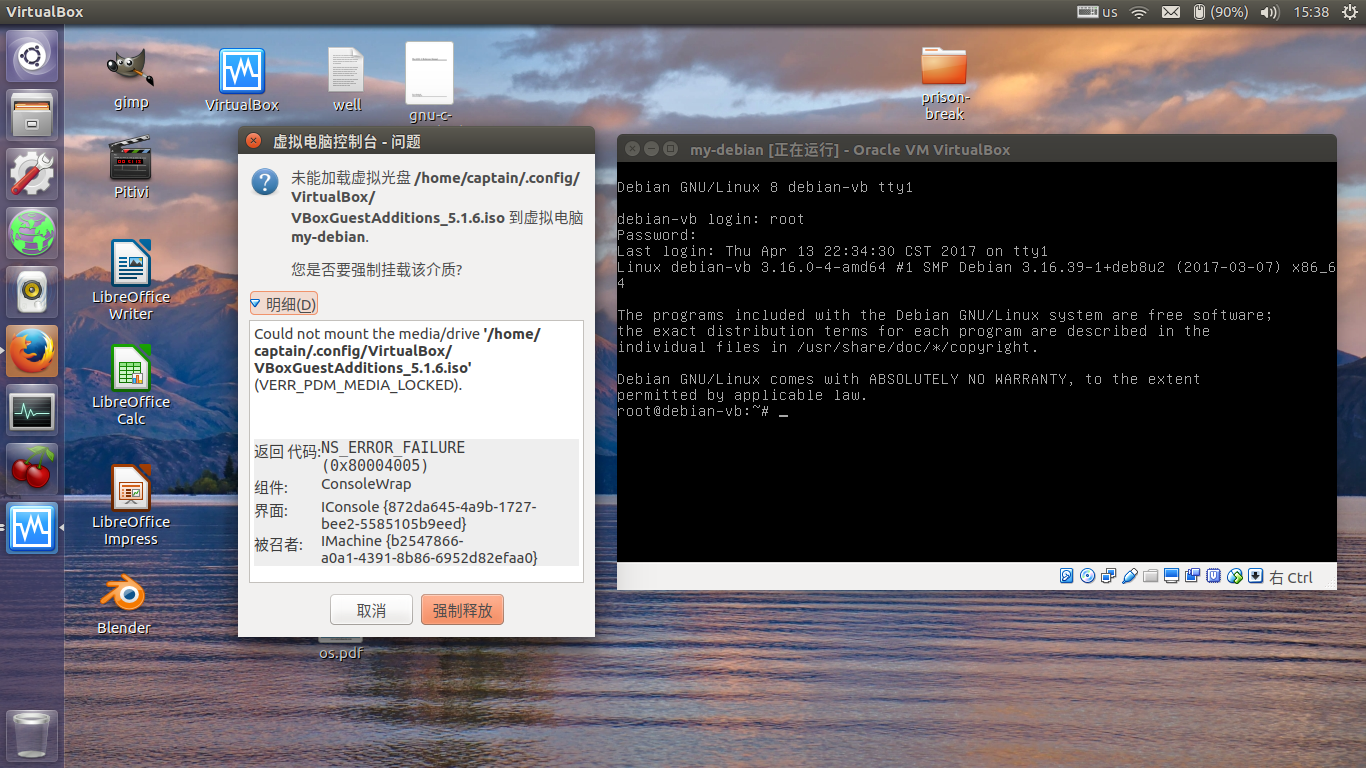This screenshot has width=1366, height=768.
Task: Open the Ubuntu Dash from the launcher
Action: [x=32, y=56]
